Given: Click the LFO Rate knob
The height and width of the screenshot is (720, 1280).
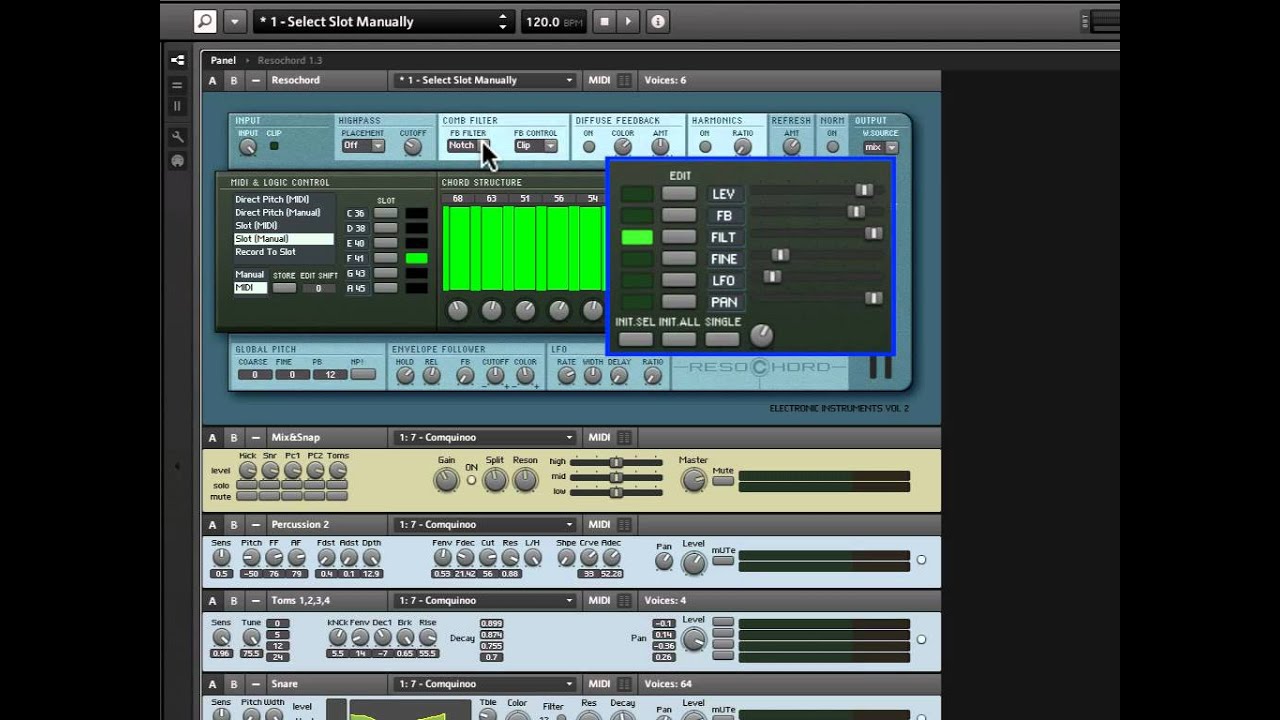Looking at the screenshot, I should pyautogui.click(x=566, y=376).
